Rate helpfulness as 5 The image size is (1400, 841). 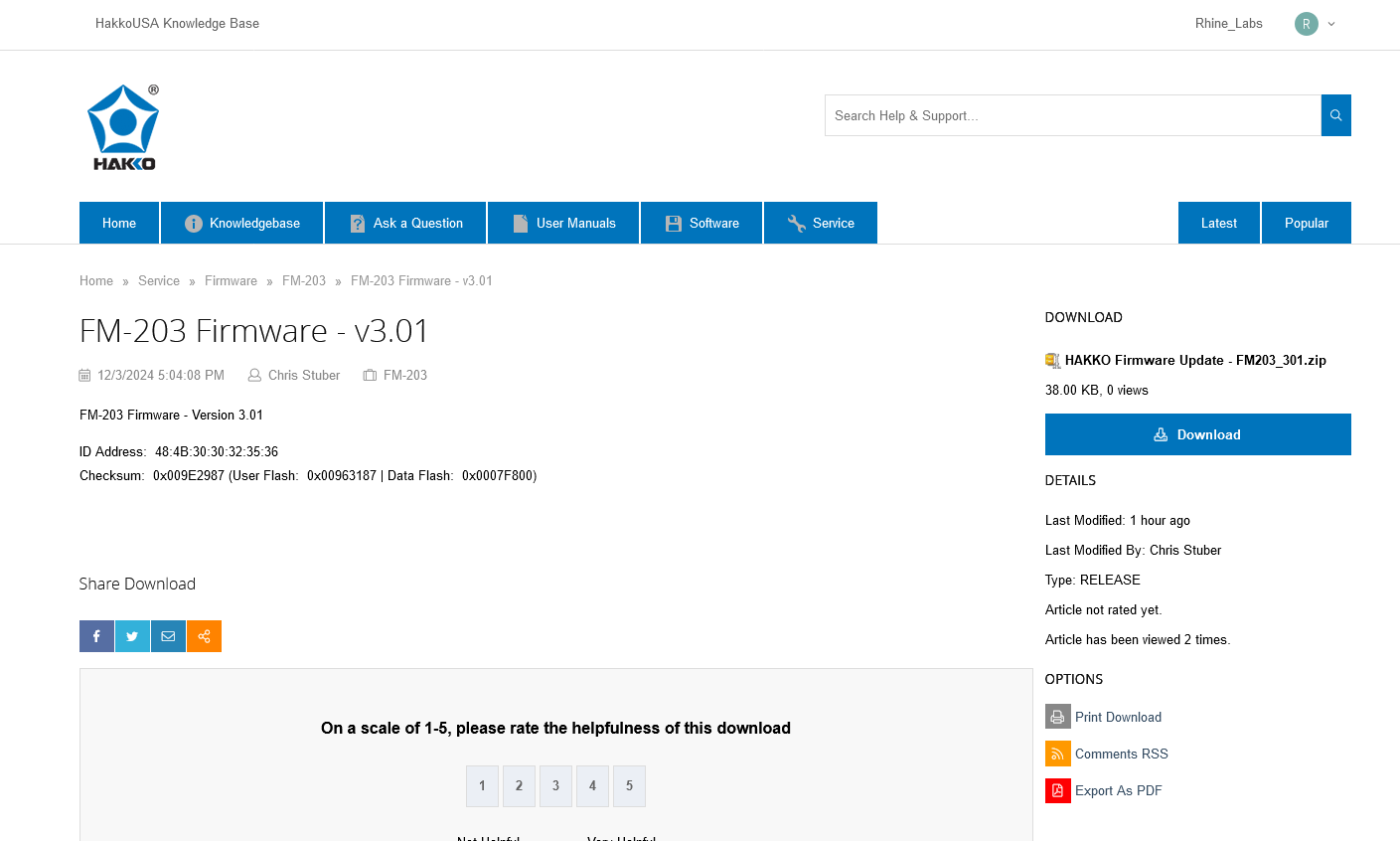629,786
